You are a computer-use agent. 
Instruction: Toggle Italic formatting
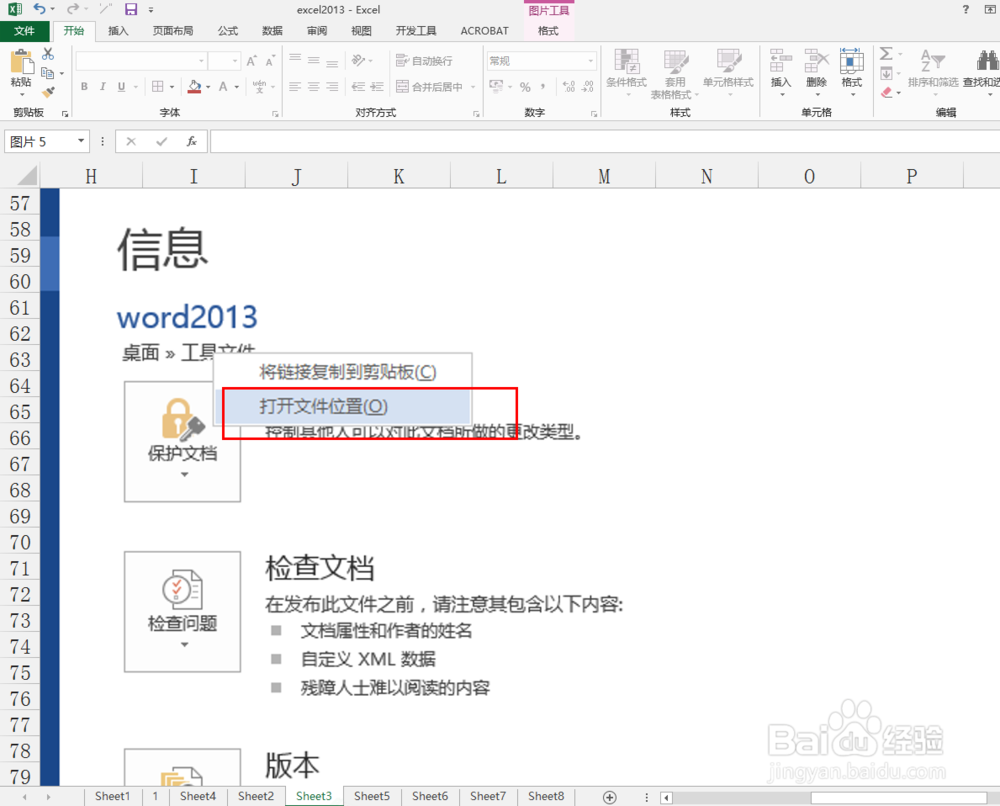(x=103, y=87)
